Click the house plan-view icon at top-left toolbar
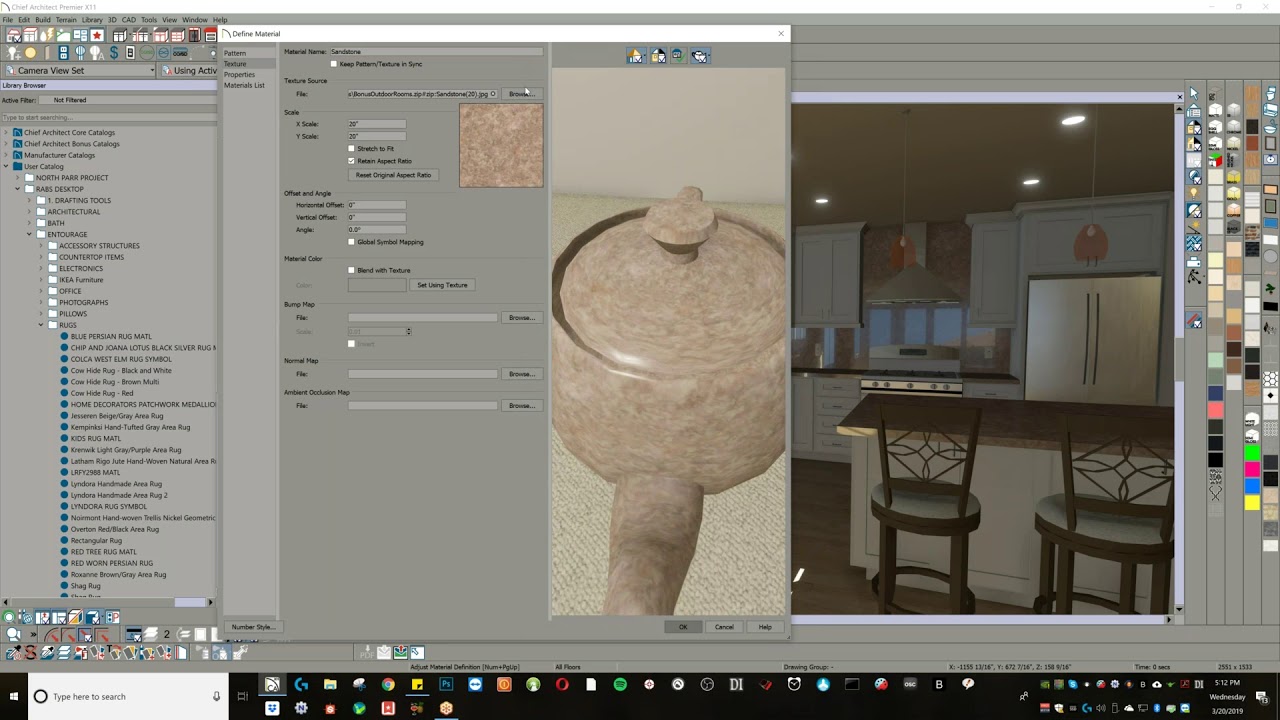 (14, 36)
